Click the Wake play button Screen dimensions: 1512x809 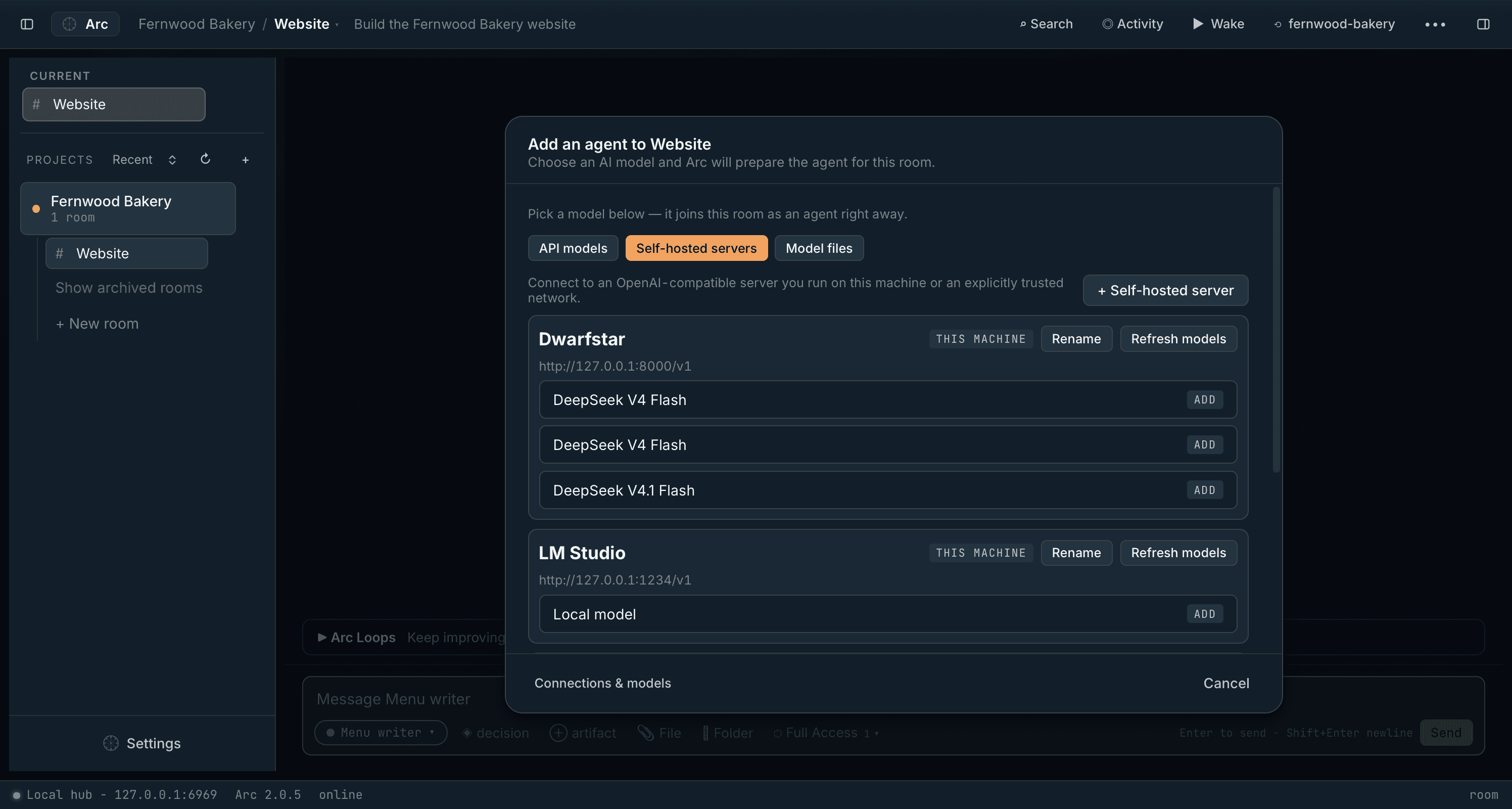[x=1218, y=24]
